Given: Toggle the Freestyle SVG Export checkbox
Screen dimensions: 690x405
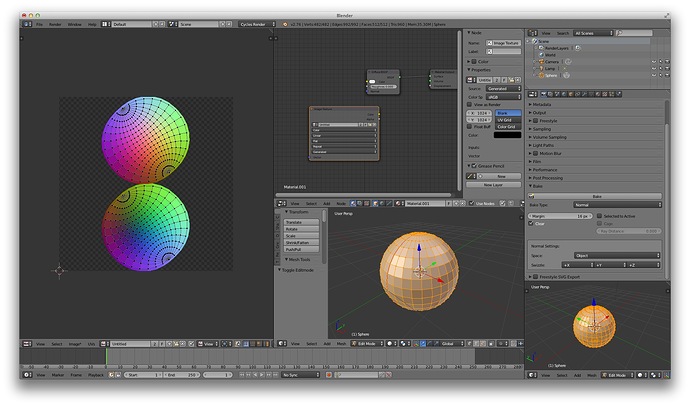Looking at the screenshot, I should (536, 276).
